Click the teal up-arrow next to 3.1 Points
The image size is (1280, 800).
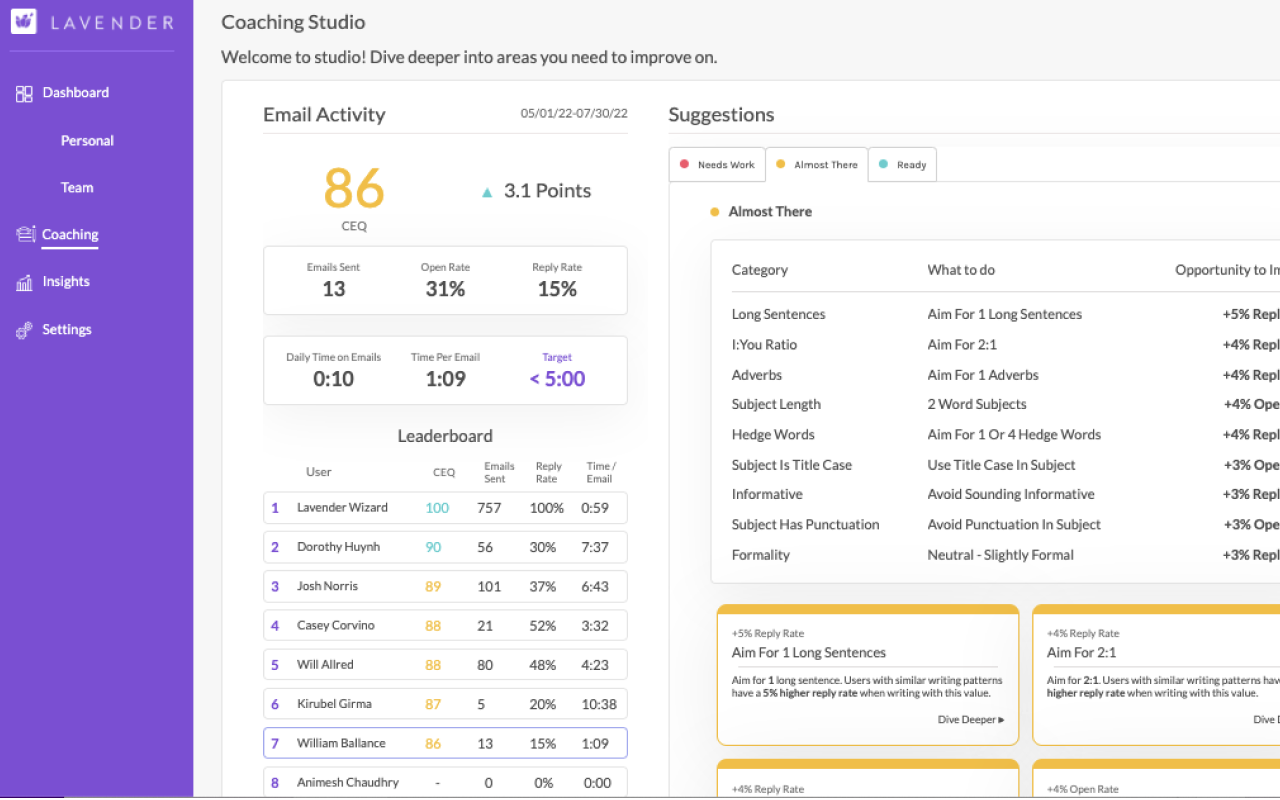point(487,192)
